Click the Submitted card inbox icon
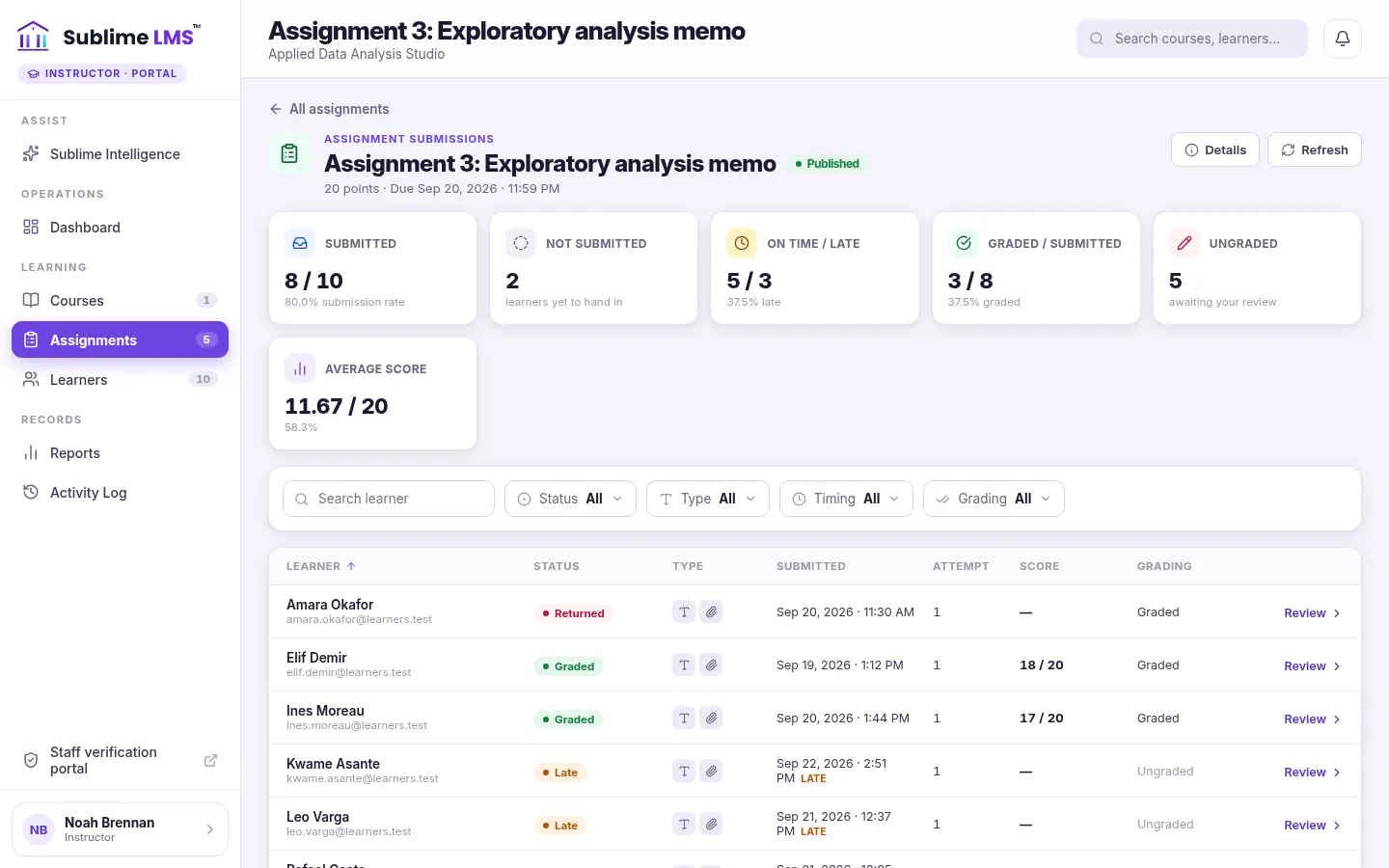 (300, 243)
